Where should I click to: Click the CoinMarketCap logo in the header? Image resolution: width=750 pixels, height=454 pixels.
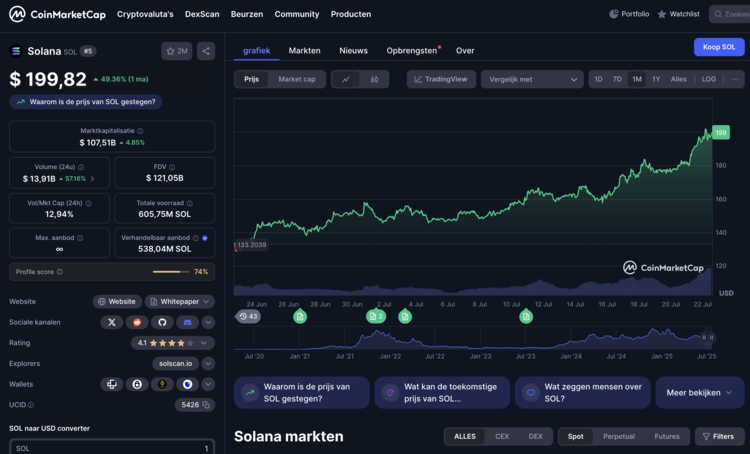pos(57,14)
